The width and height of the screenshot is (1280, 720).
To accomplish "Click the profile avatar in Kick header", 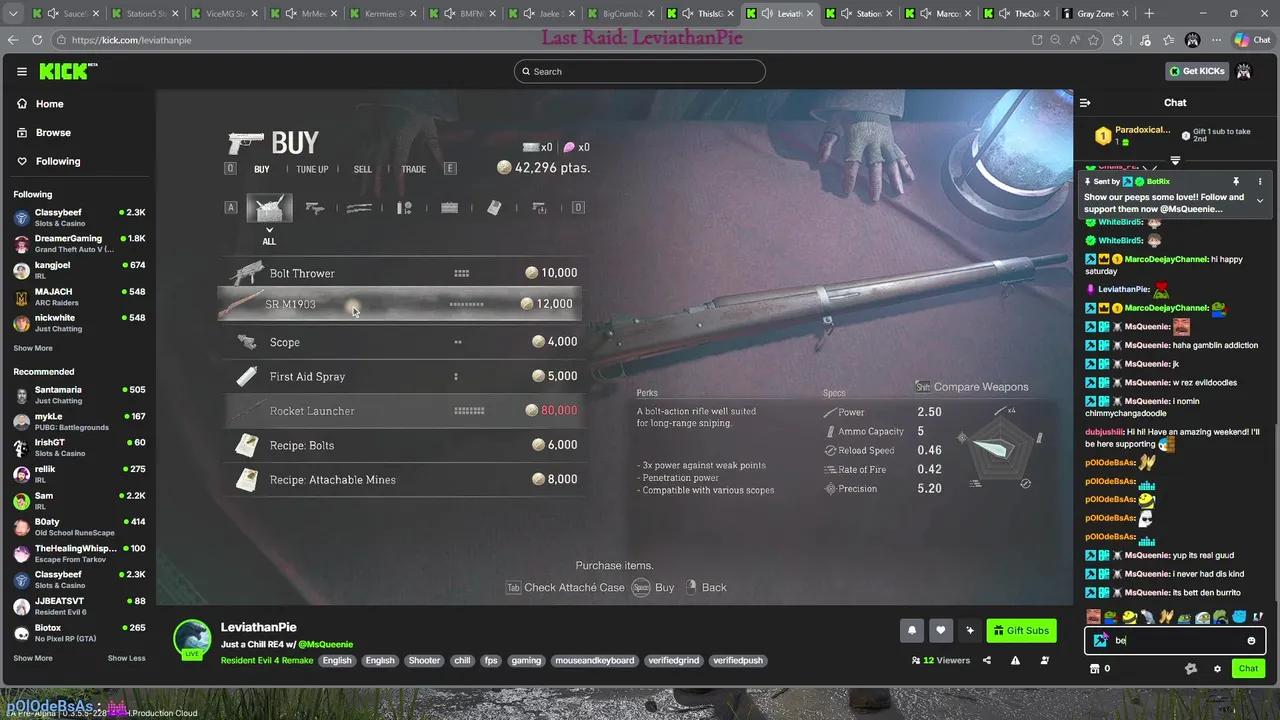I will [1243, 71].
